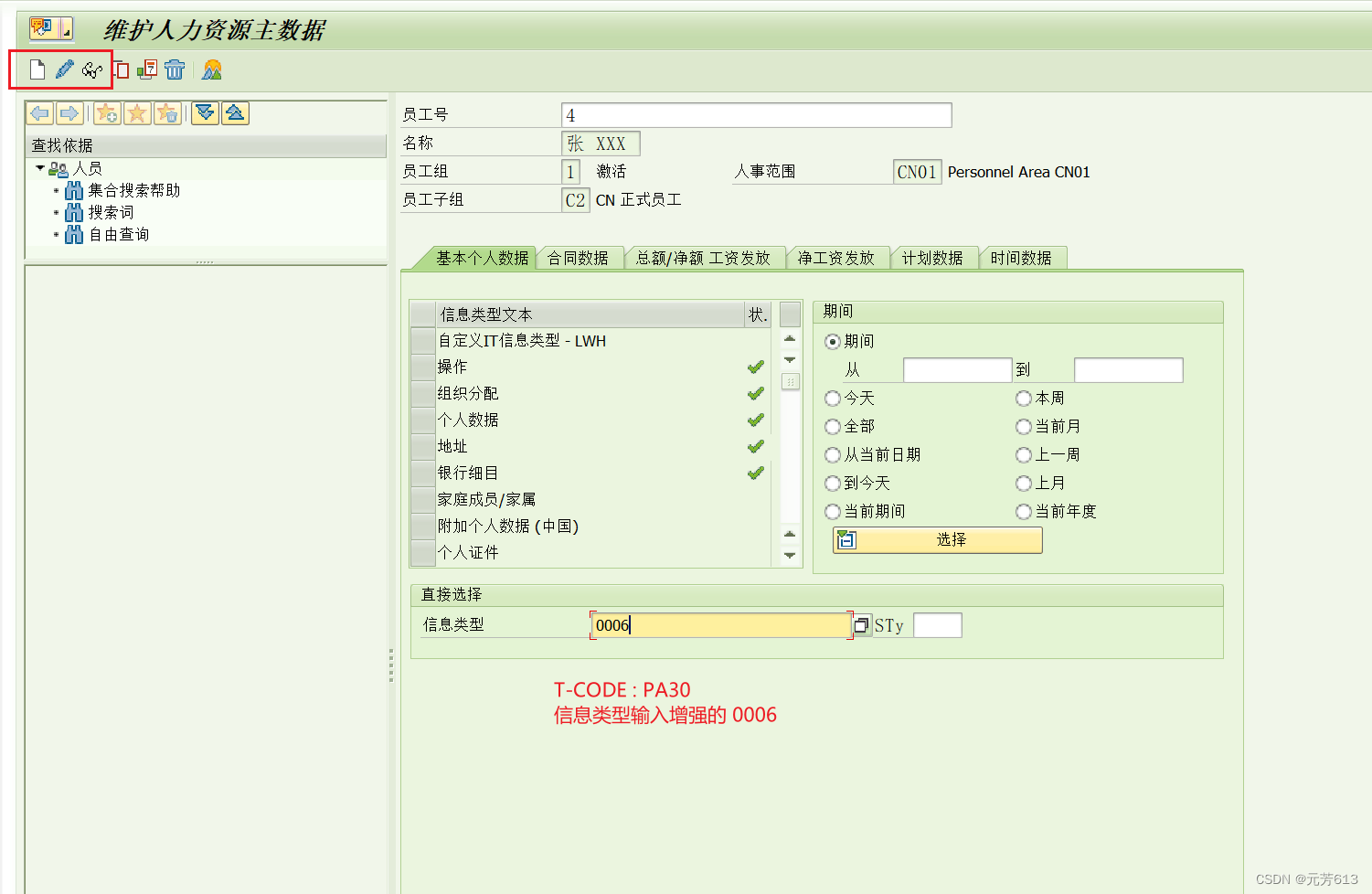Click the 信息类型文本 column header
Screen dimensions: 1372x894
590,314
